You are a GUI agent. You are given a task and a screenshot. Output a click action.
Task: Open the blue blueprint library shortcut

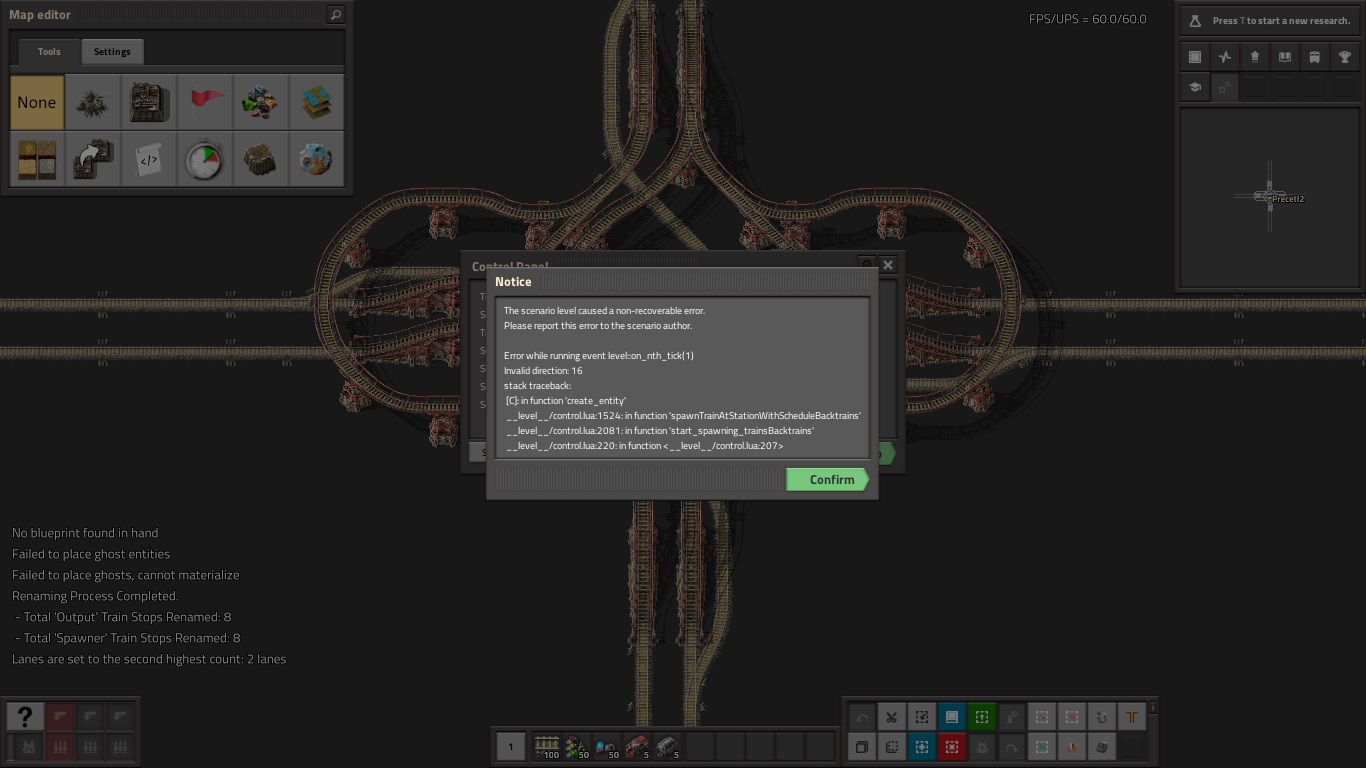[x=951, y=717]
